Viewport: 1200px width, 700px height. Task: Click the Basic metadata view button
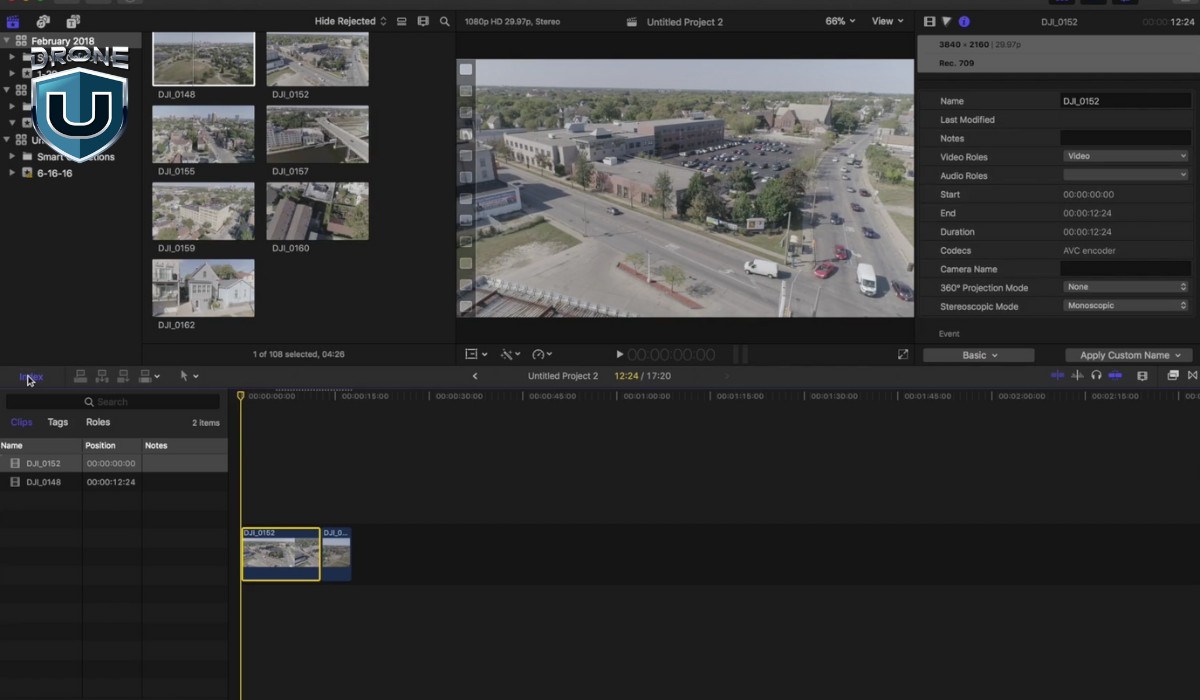(978, 355)
